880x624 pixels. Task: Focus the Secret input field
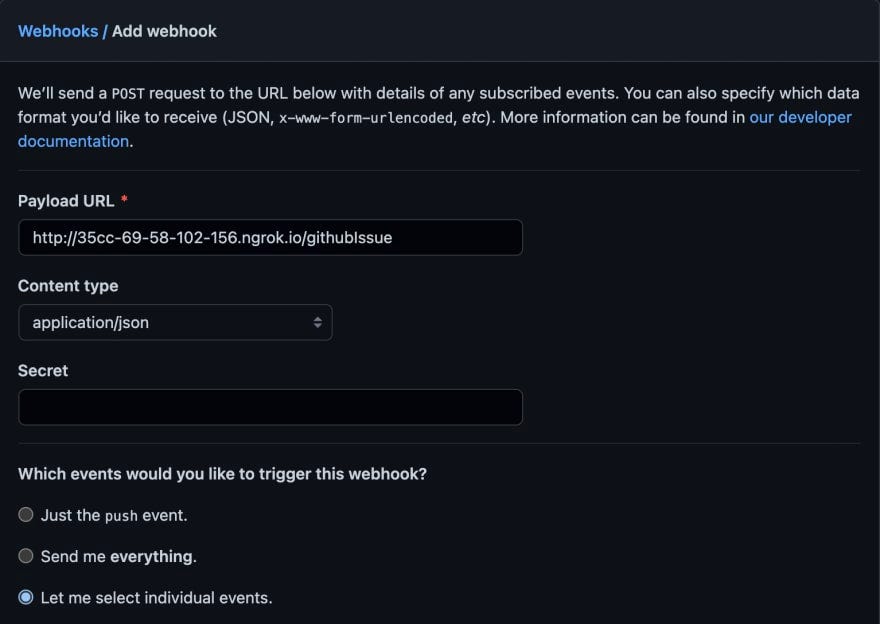271,407
